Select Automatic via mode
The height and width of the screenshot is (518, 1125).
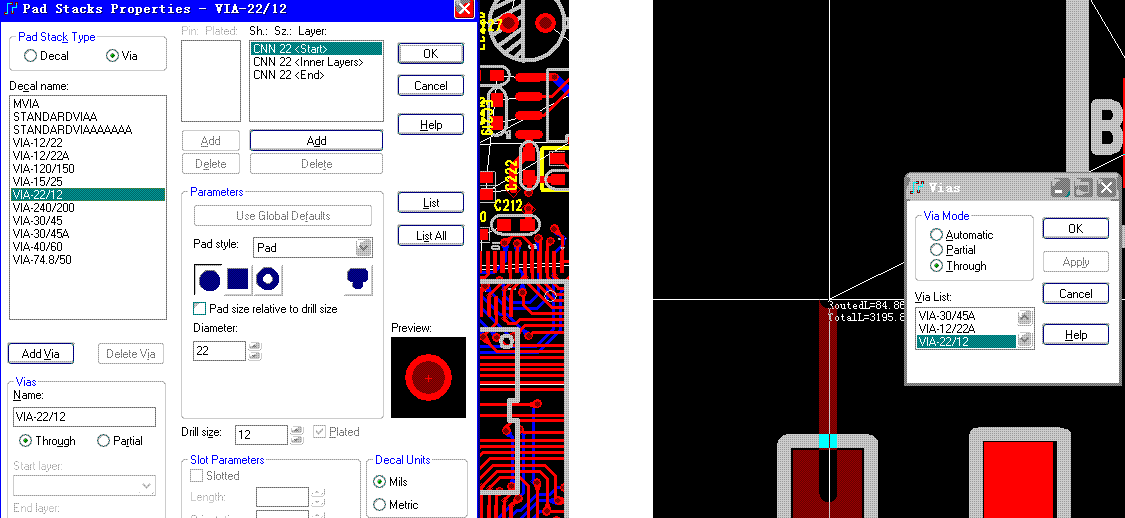click(936, 235)
